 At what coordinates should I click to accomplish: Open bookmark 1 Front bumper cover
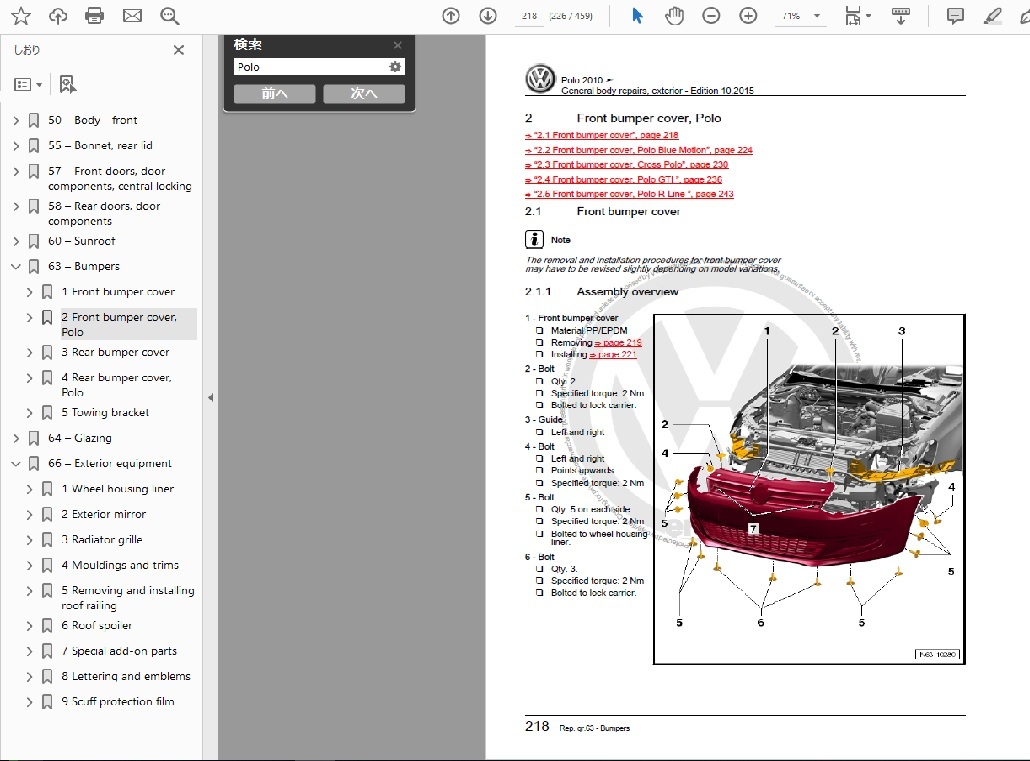(x=118, y=292)
